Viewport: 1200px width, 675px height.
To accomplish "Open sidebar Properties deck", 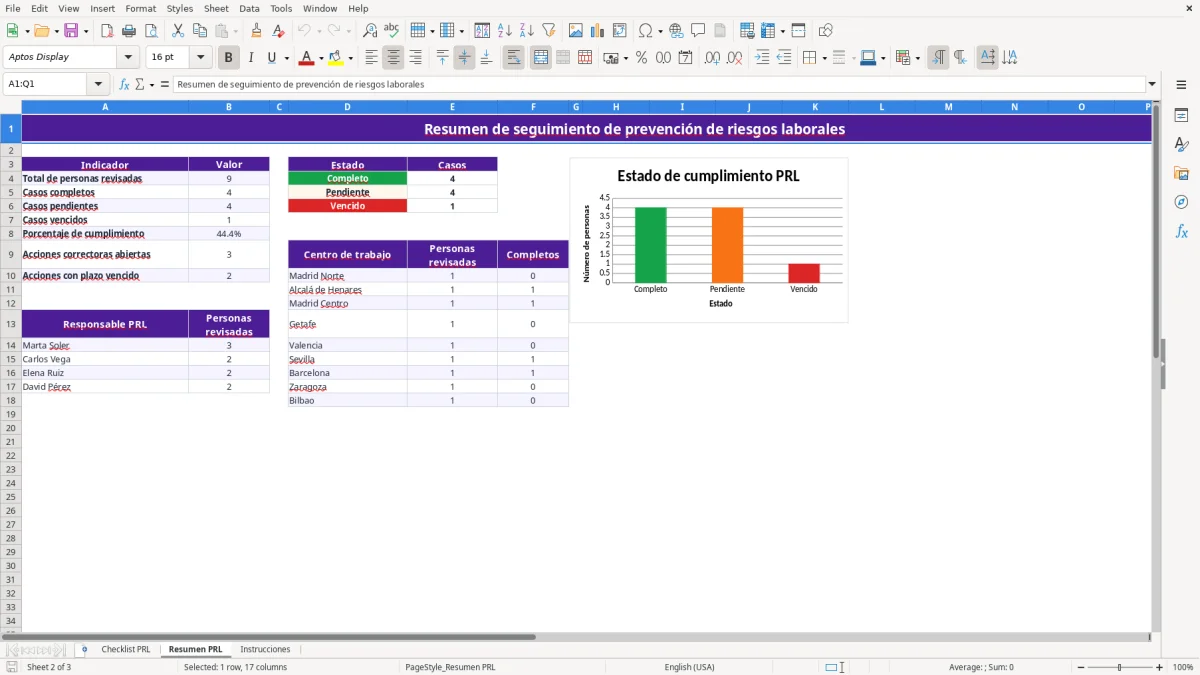I will pyautogui.click(x=1181, y=116).
